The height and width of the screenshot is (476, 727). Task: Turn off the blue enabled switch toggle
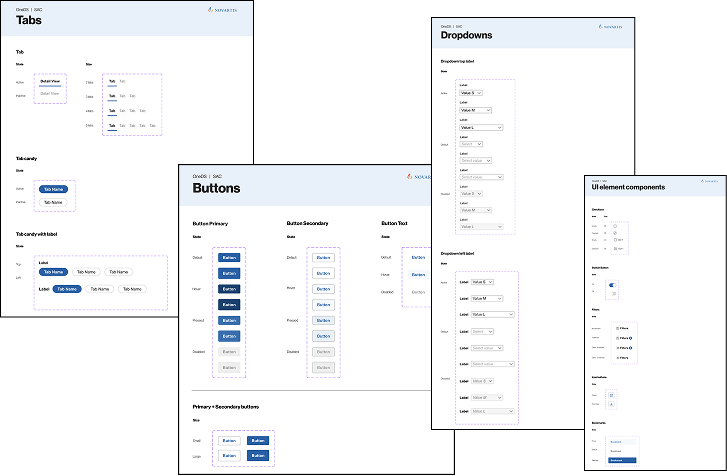(612, 285)
